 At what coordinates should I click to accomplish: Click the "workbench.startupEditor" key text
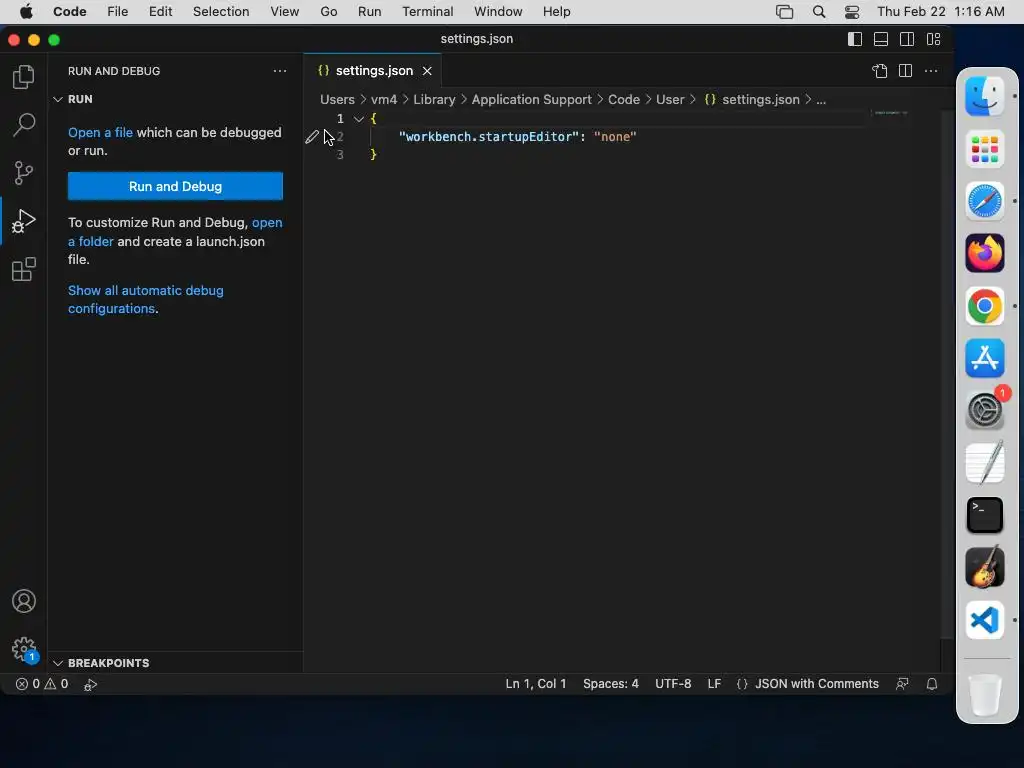click(x=488, y=136)
